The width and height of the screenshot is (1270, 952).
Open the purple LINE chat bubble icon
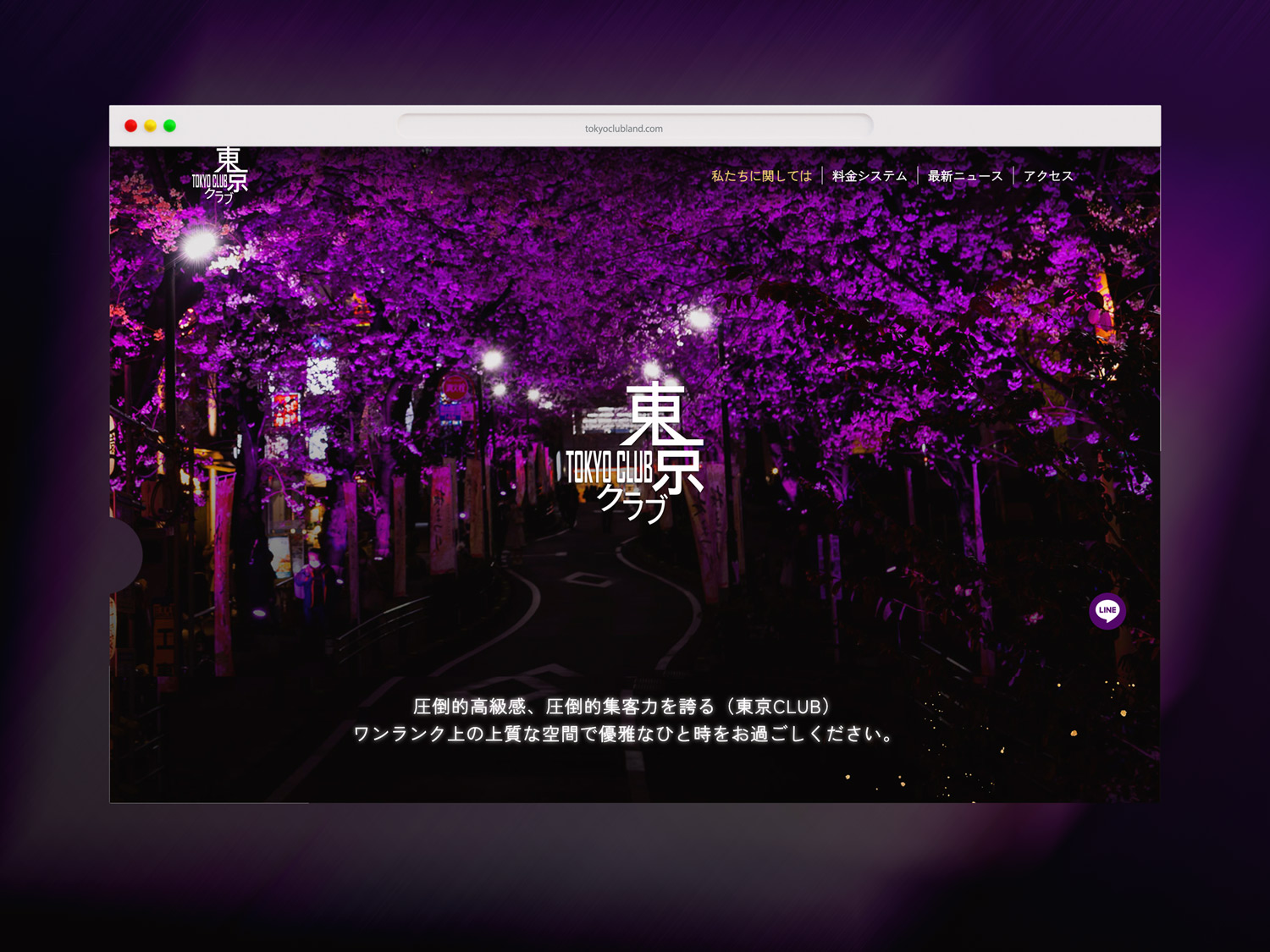coord(1107,610)
